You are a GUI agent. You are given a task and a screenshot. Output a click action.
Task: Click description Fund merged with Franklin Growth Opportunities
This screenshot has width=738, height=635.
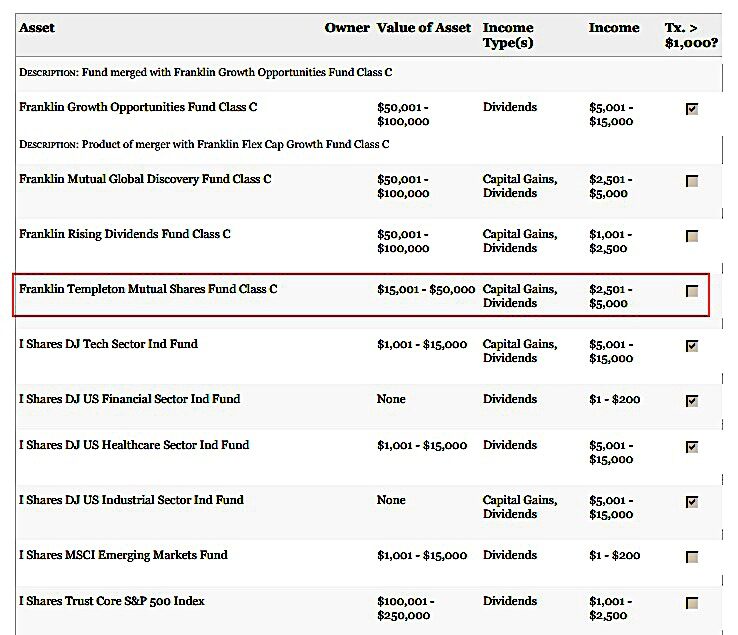click(206, 72)
